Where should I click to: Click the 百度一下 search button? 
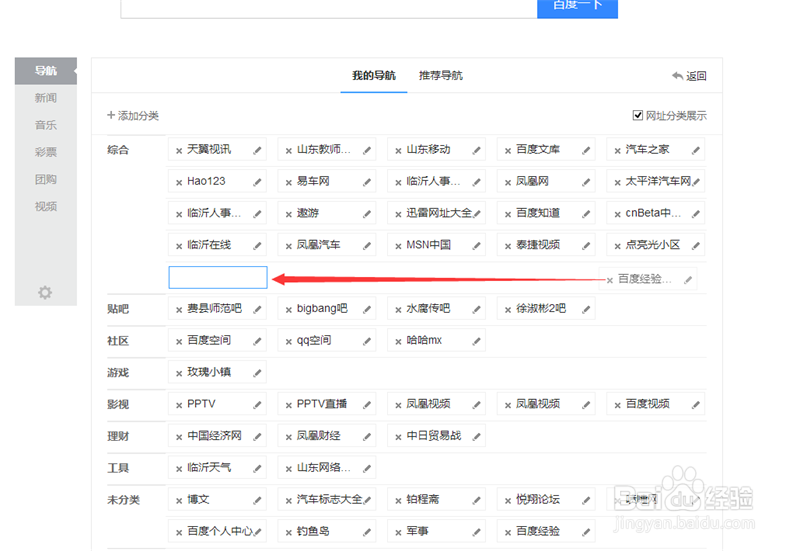[x=577, y=6]
